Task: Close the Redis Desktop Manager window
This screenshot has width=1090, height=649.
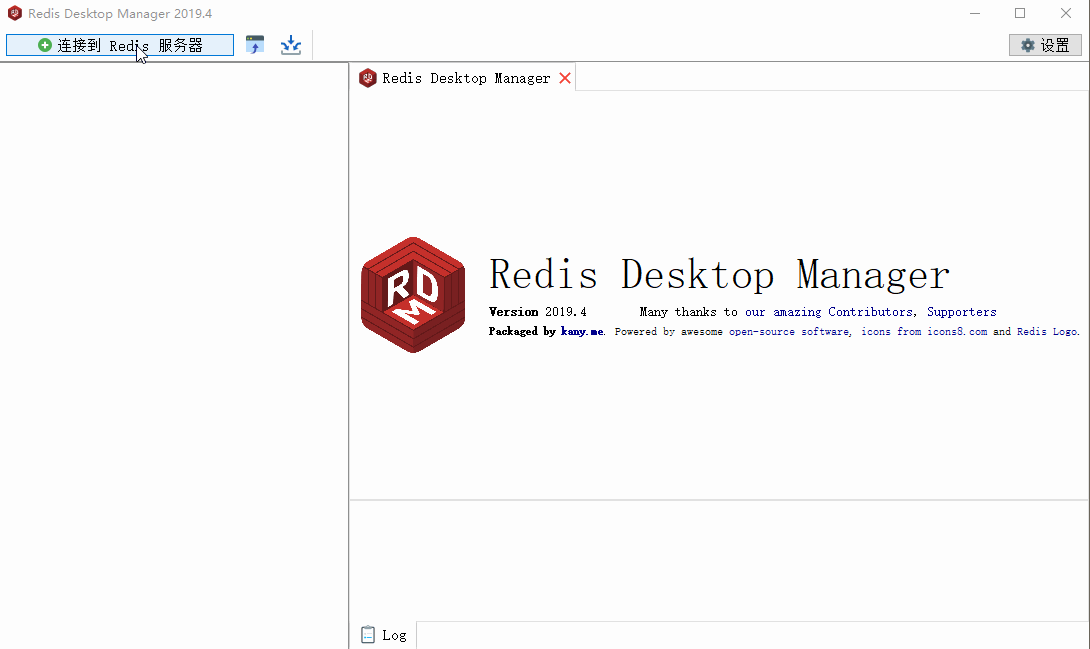Action: pos(1066,13)
